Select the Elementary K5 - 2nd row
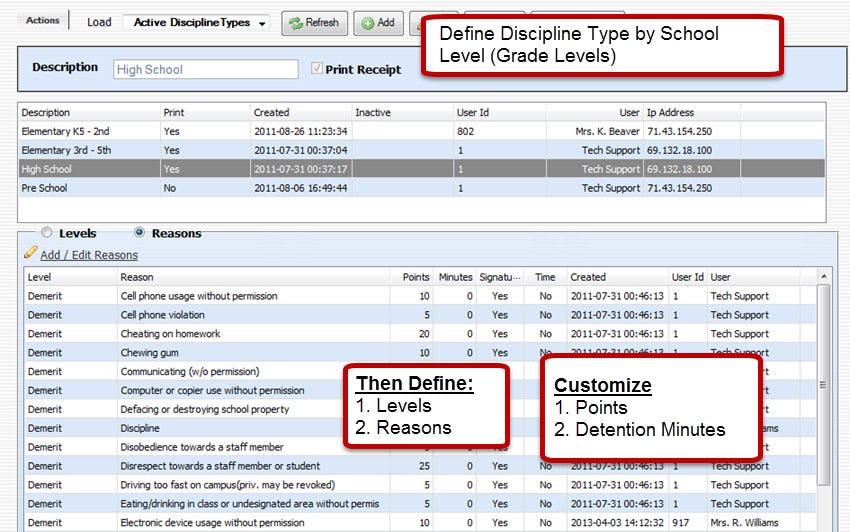 tap(422, 131)
